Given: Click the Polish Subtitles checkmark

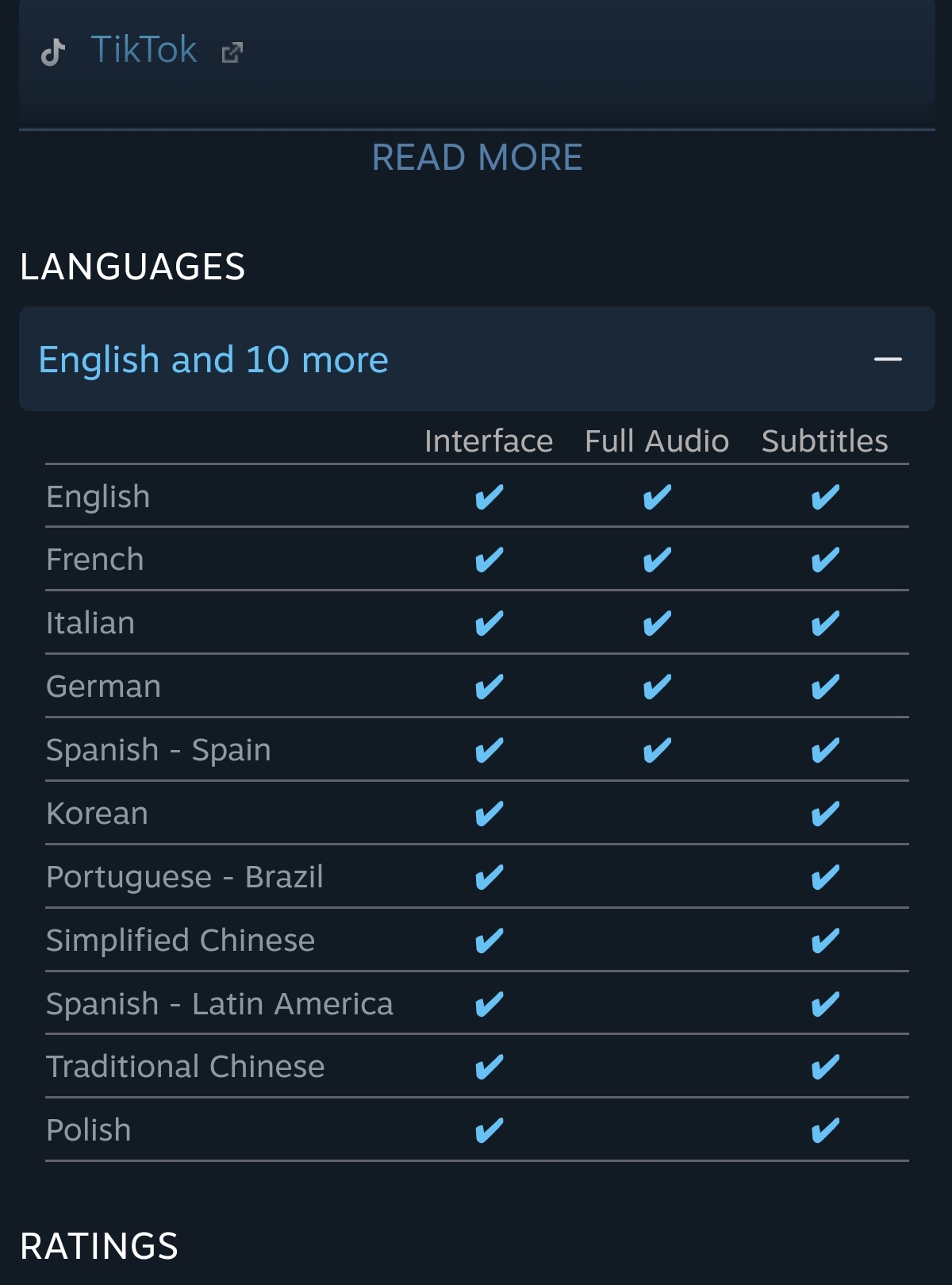Looking at the screenshot, I should 825,1130.
